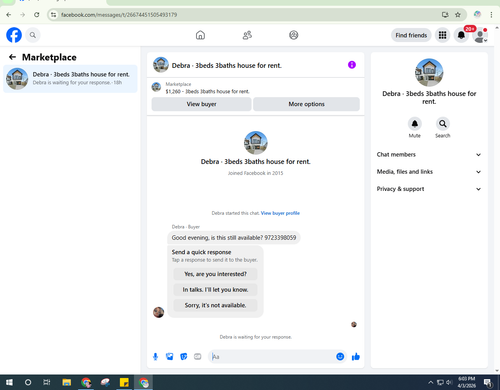Image resolution: width=500 pixels, height=390 pixels.
Task: Reload the page in the browser
Action: 37,15
